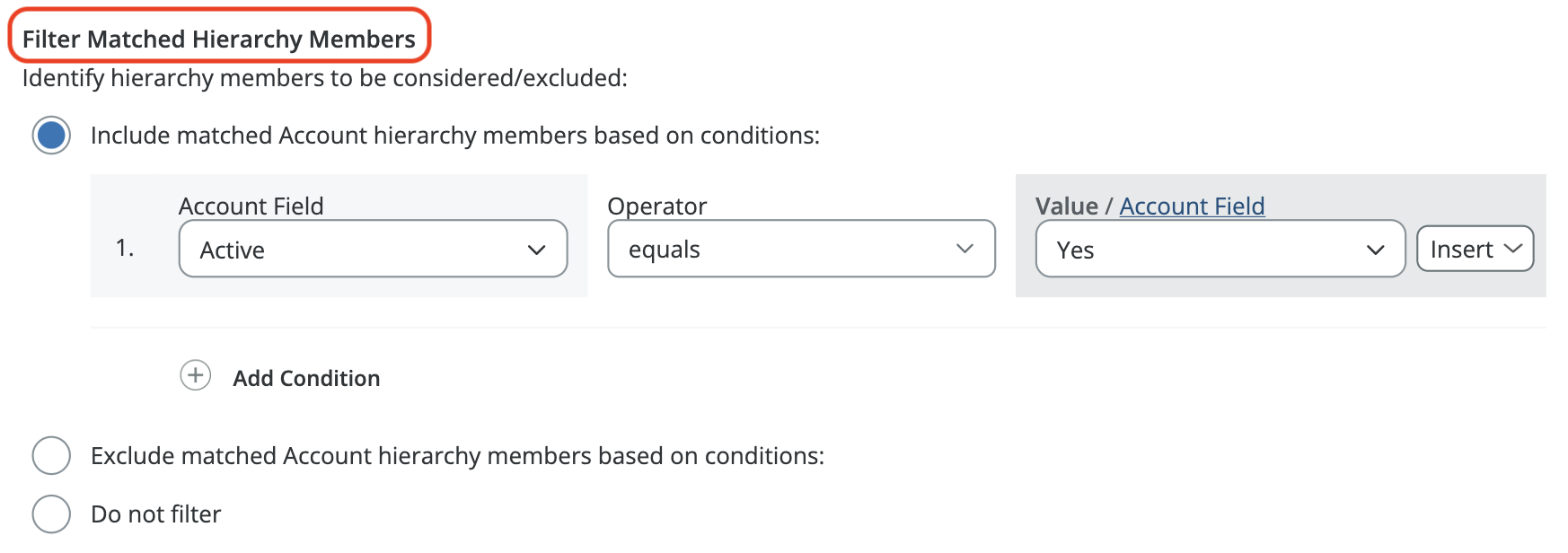The width and height of the screenshot is (1568, 553).
Task: Click the Do not filter label text
Action: tap(156, 514)
